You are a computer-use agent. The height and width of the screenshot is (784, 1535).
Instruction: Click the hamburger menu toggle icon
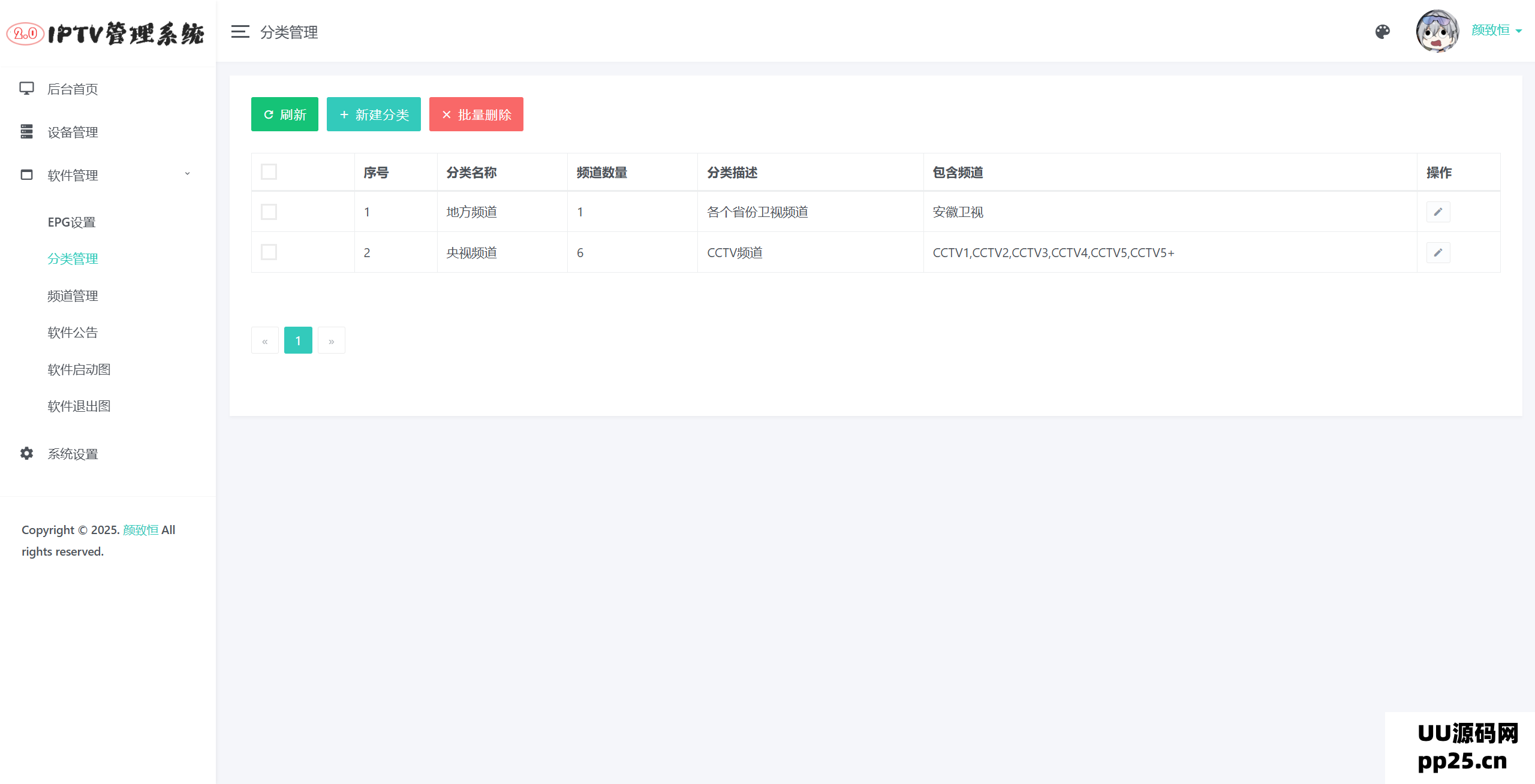(240, 32)
